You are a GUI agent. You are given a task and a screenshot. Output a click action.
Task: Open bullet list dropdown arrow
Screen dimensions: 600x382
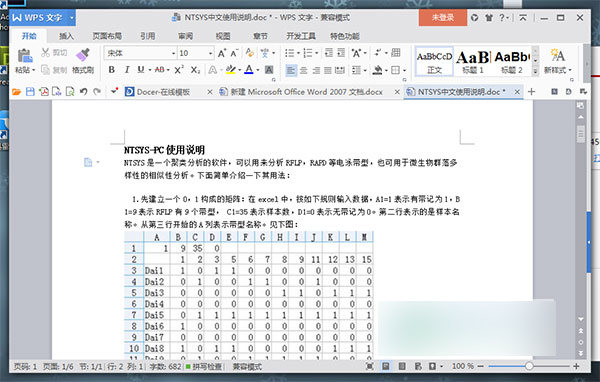[298, 53]
